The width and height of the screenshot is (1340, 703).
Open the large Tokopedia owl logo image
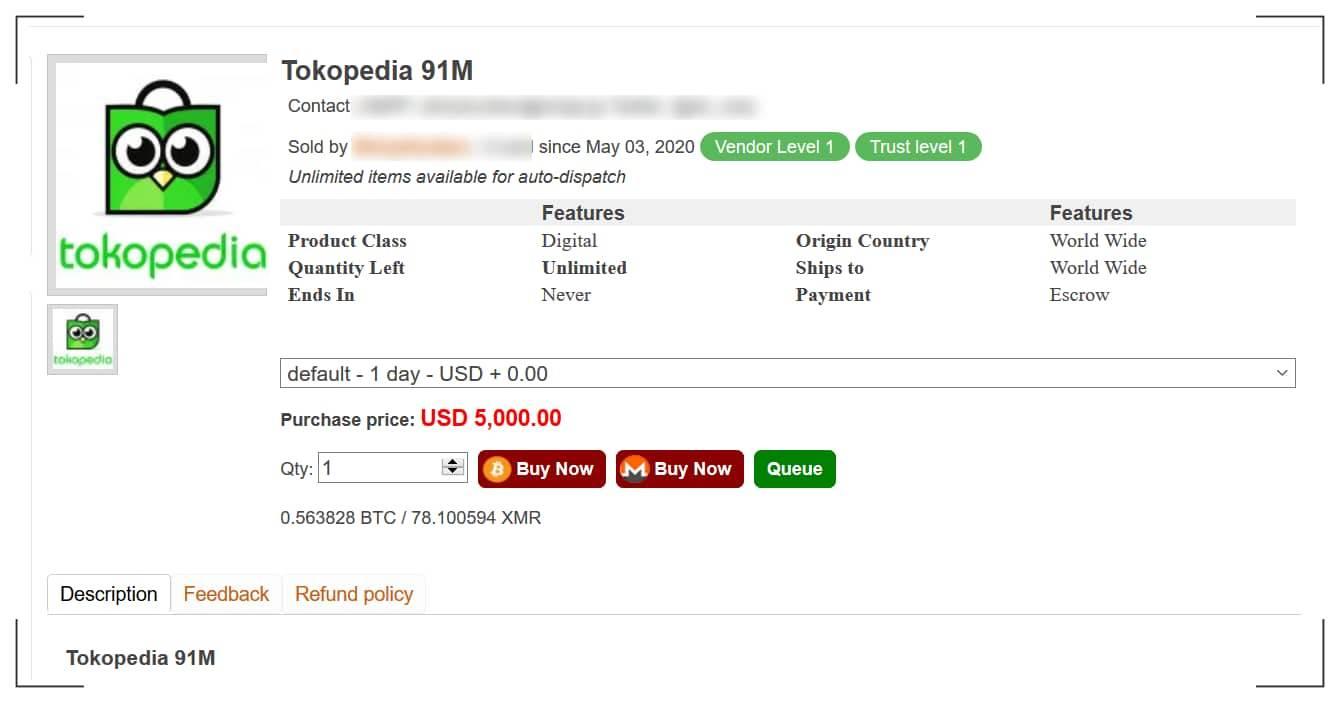point(157,175)
